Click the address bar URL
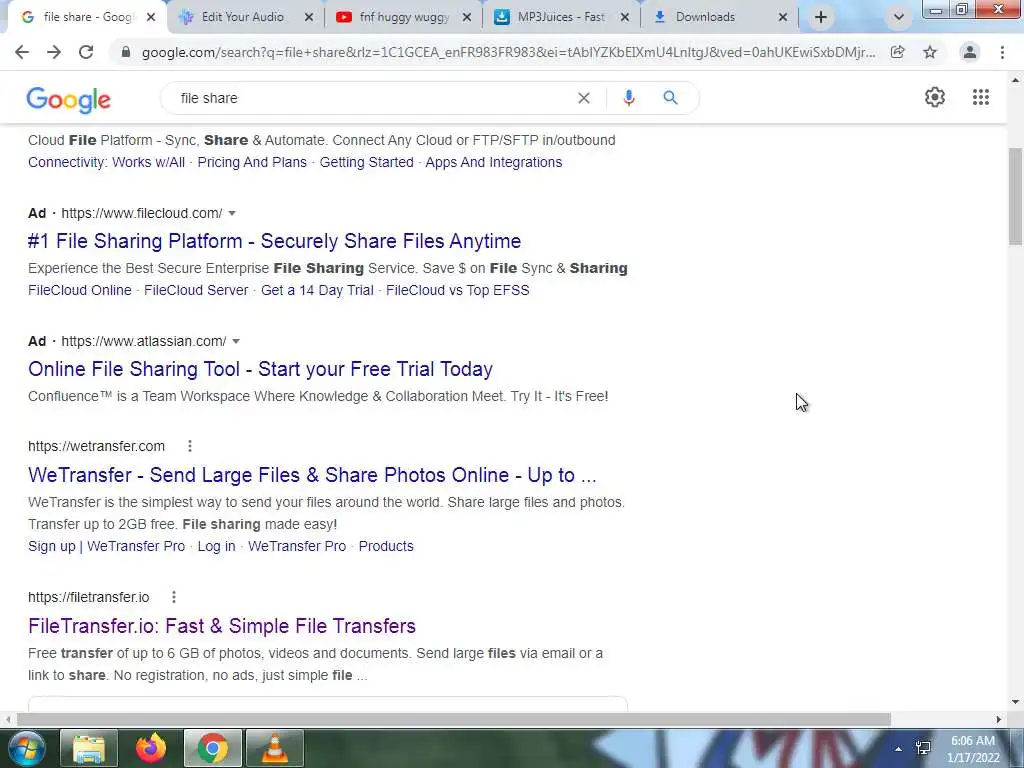The image size is (1024, 768). coord(508,52)
